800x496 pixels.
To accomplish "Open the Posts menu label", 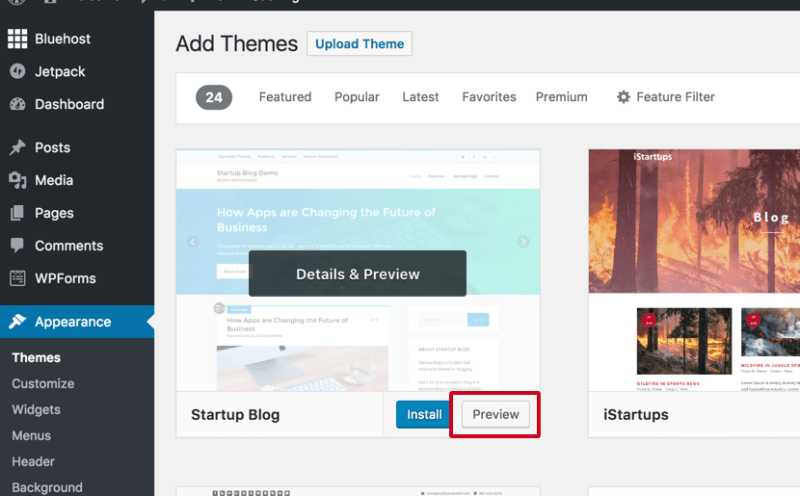I will (x=53, y=147).
